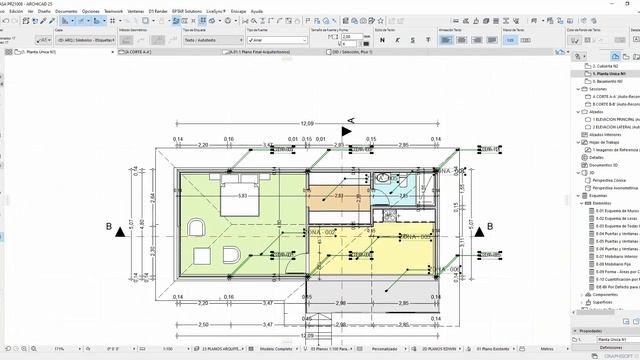640x360 pixels.
Task: Expand the Componentes folder
Action: tap(582, 295)
